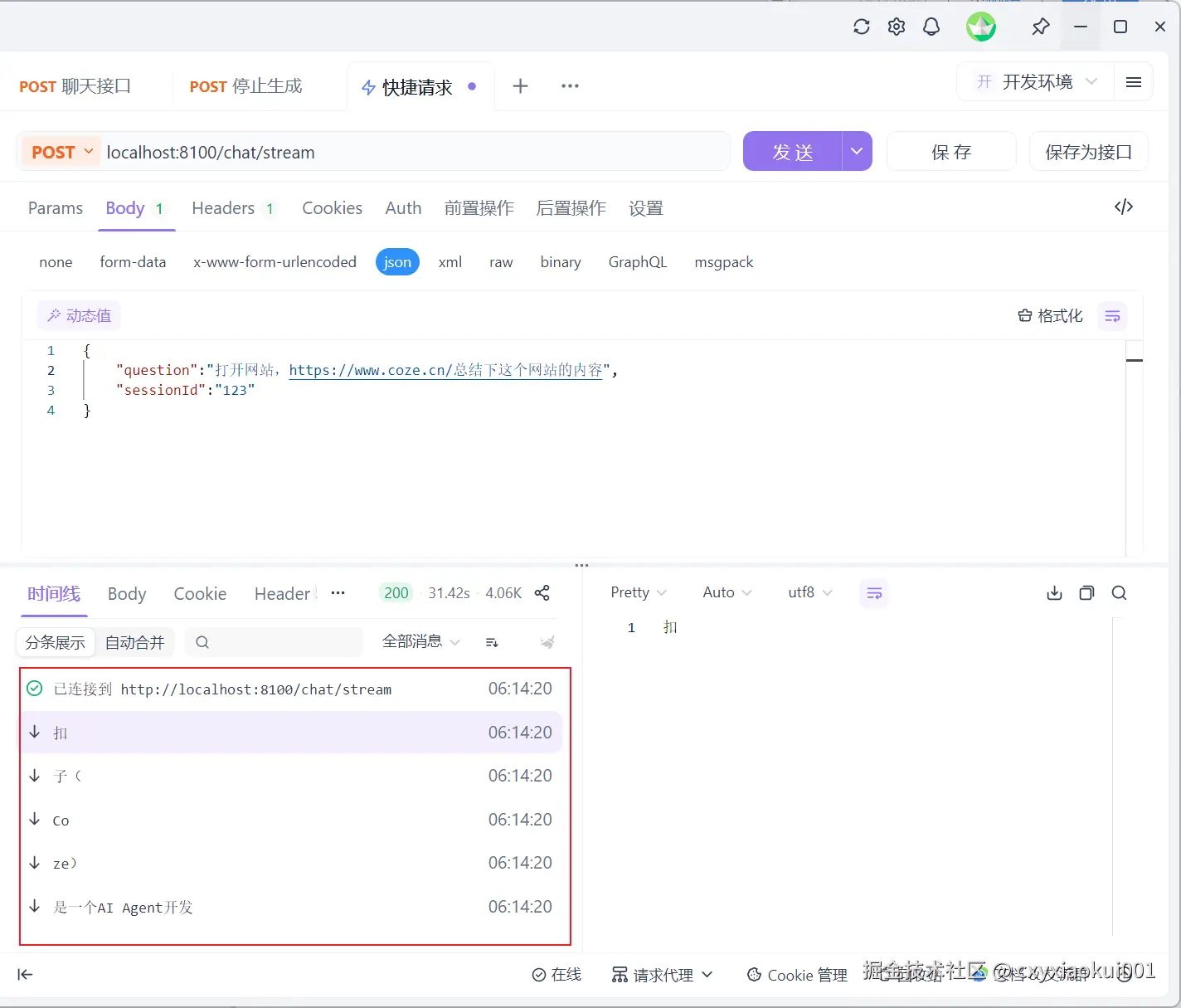The height and width of the screenshot is (1008, 1181).
Task: Open the 设置 tab
Action: [645, 208]
